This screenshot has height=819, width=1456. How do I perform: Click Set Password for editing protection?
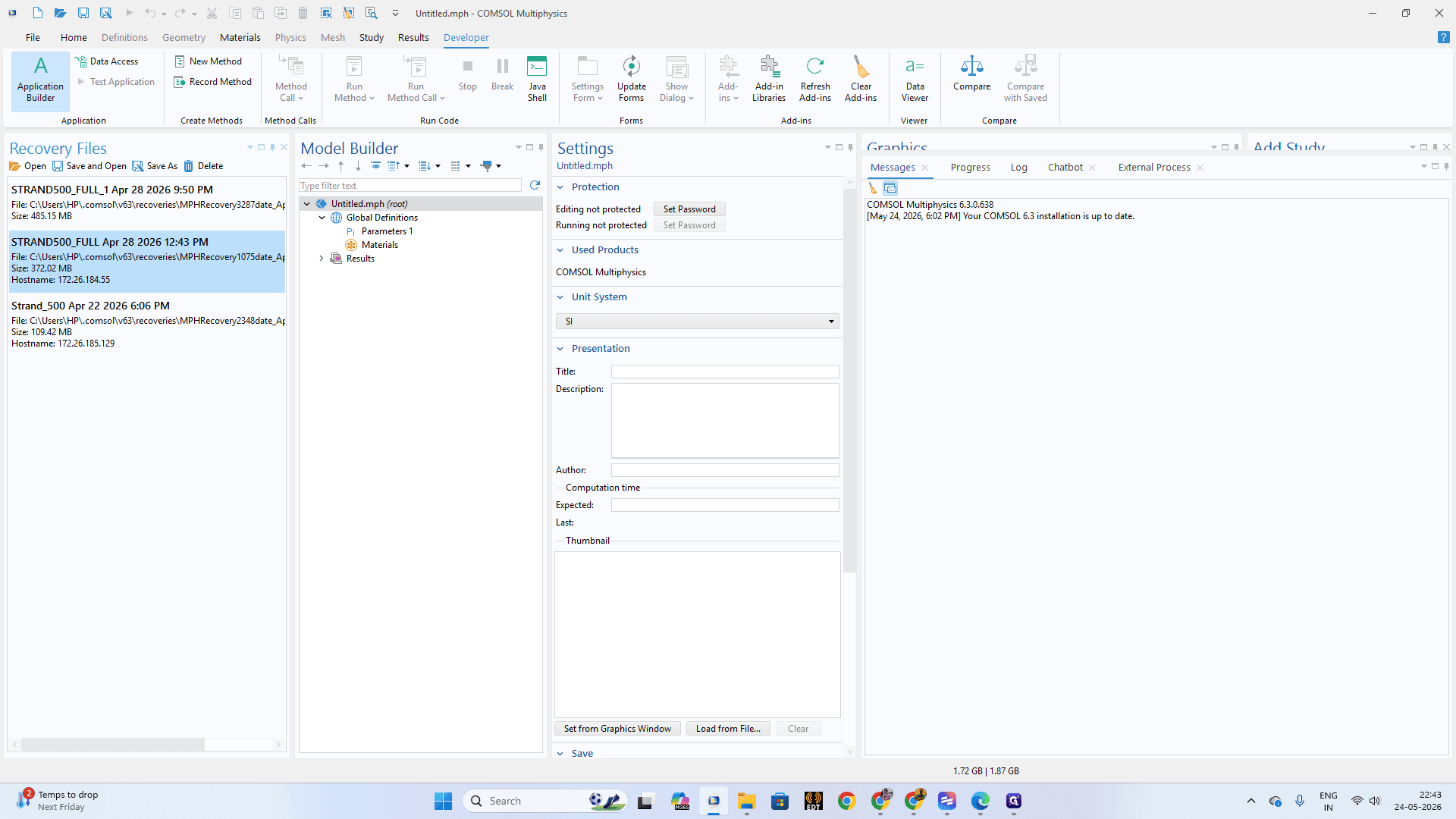click(x=689, y=209)
